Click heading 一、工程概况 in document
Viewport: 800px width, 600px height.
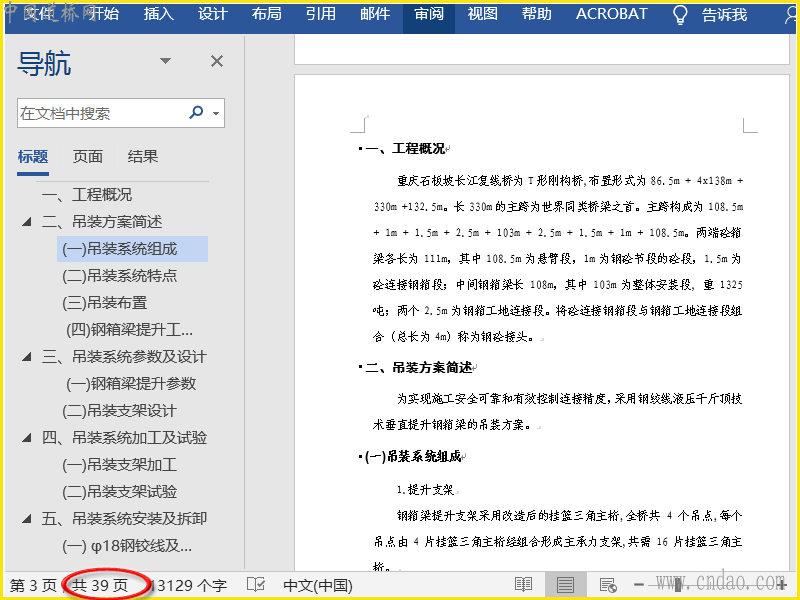pos(405,148)
